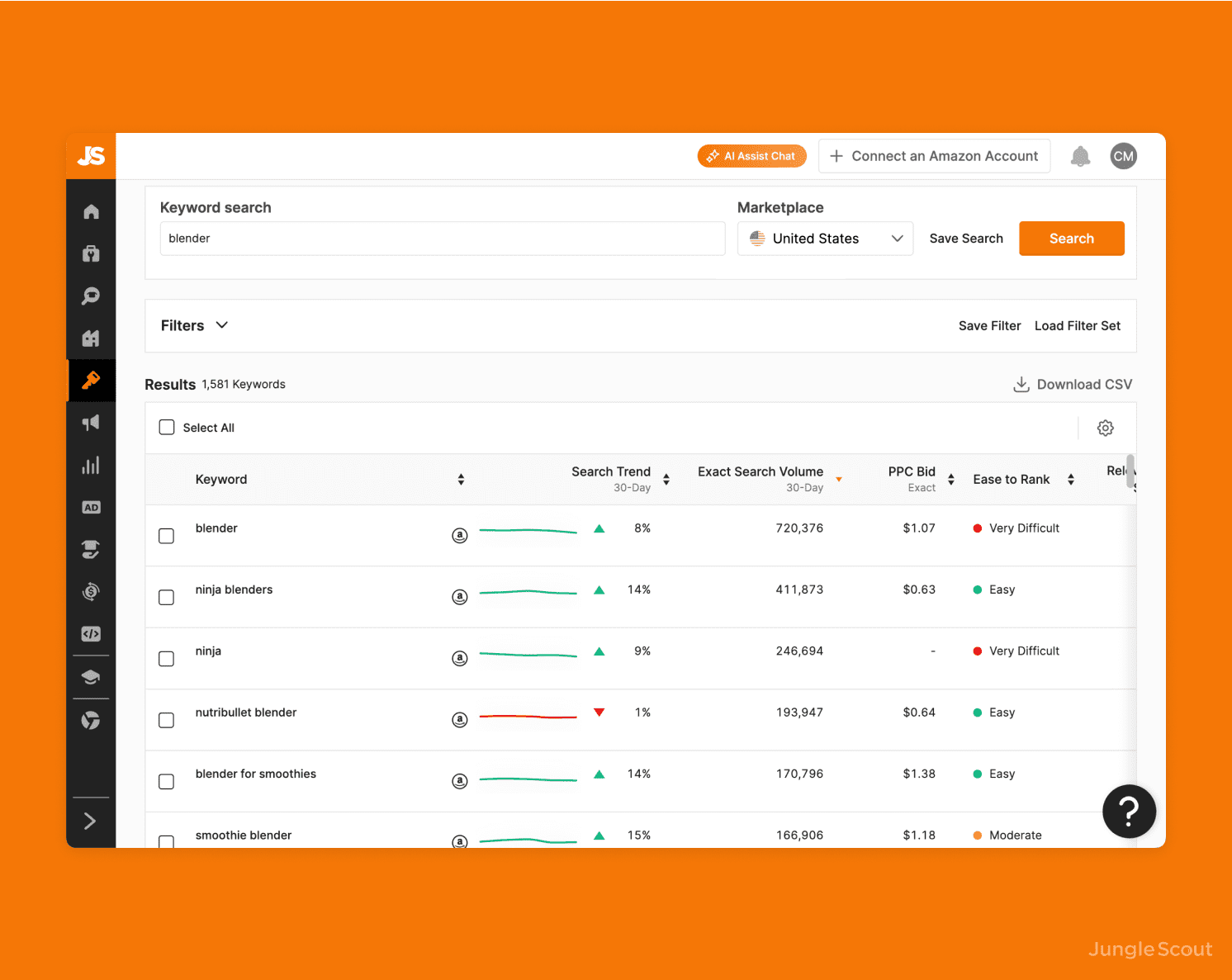1232x980 pixels.
Task: Click Amazon icon in nutribullet blender row
Action: point(460,720)
